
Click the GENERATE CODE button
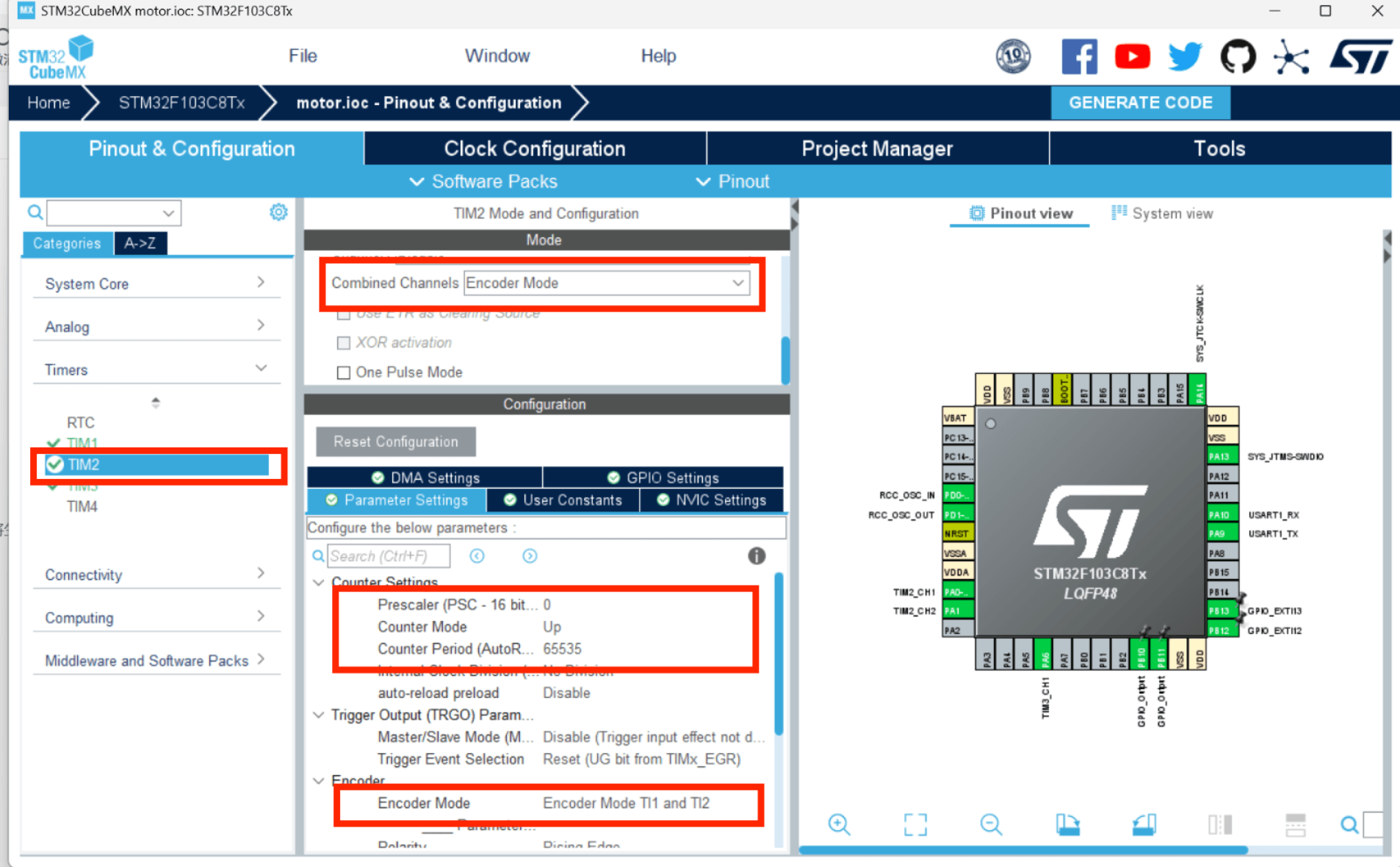(x=1140, y=103)
